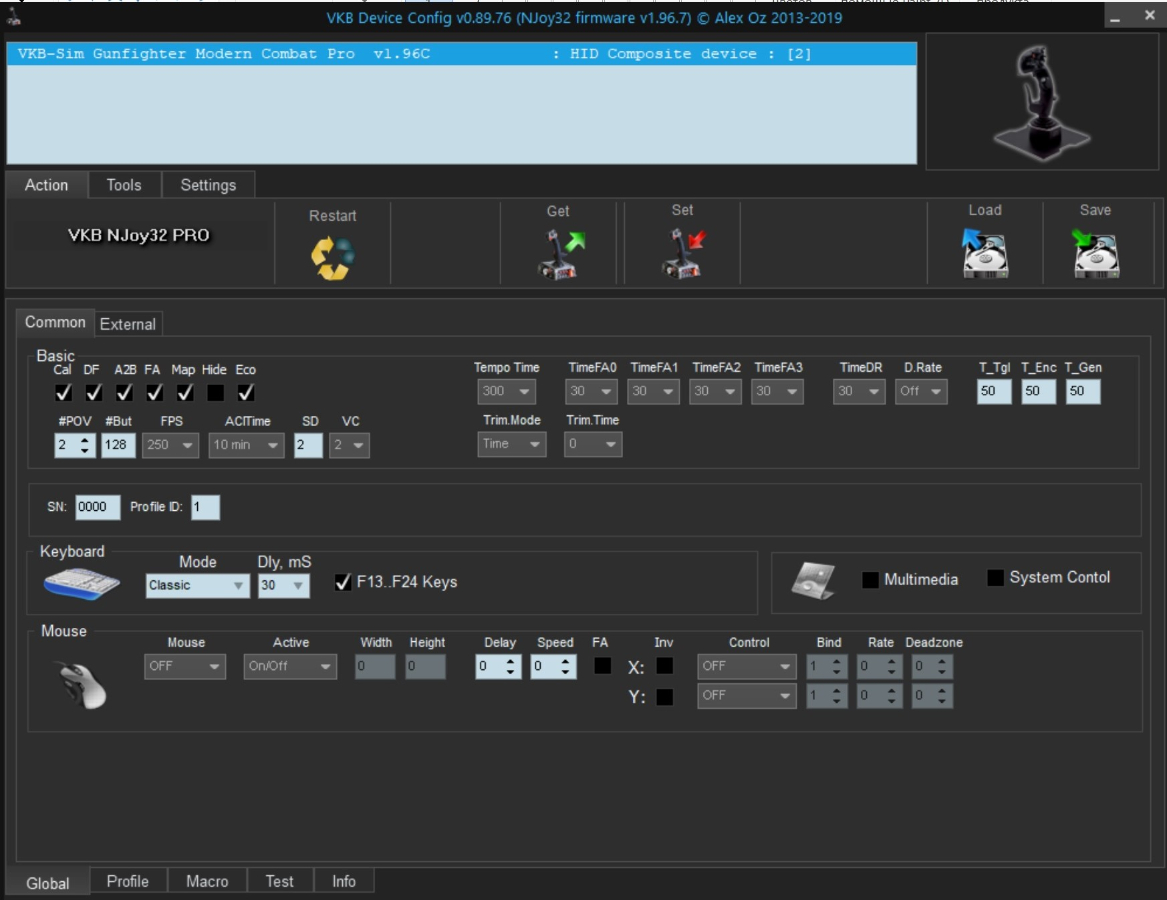Open the Active On/Off dropdown
The width and height of the screenshot is (1167, 900).
point(290,666)
